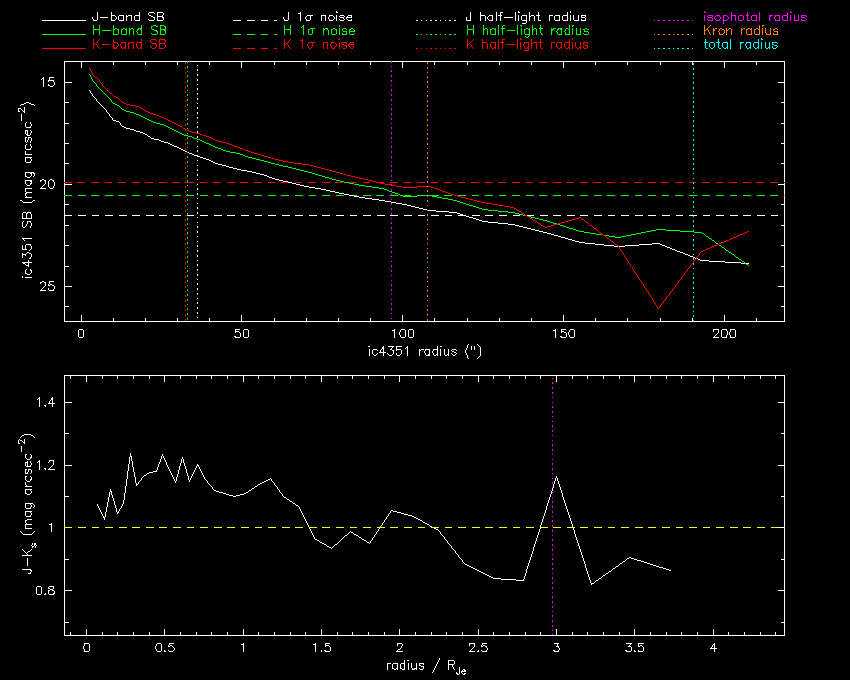Select the H half-light radius legend entry

526,31
